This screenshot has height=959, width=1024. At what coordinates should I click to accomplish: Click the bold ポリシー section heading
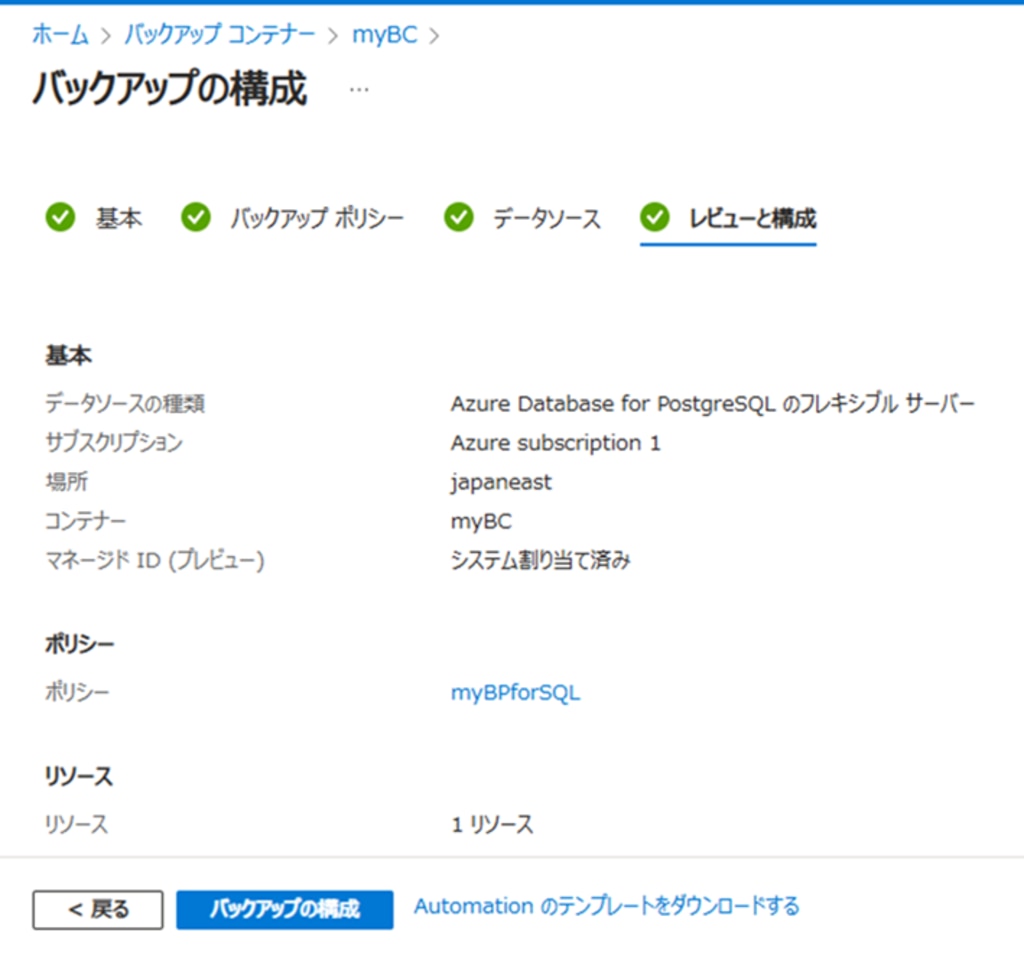[x=79, y=644]
